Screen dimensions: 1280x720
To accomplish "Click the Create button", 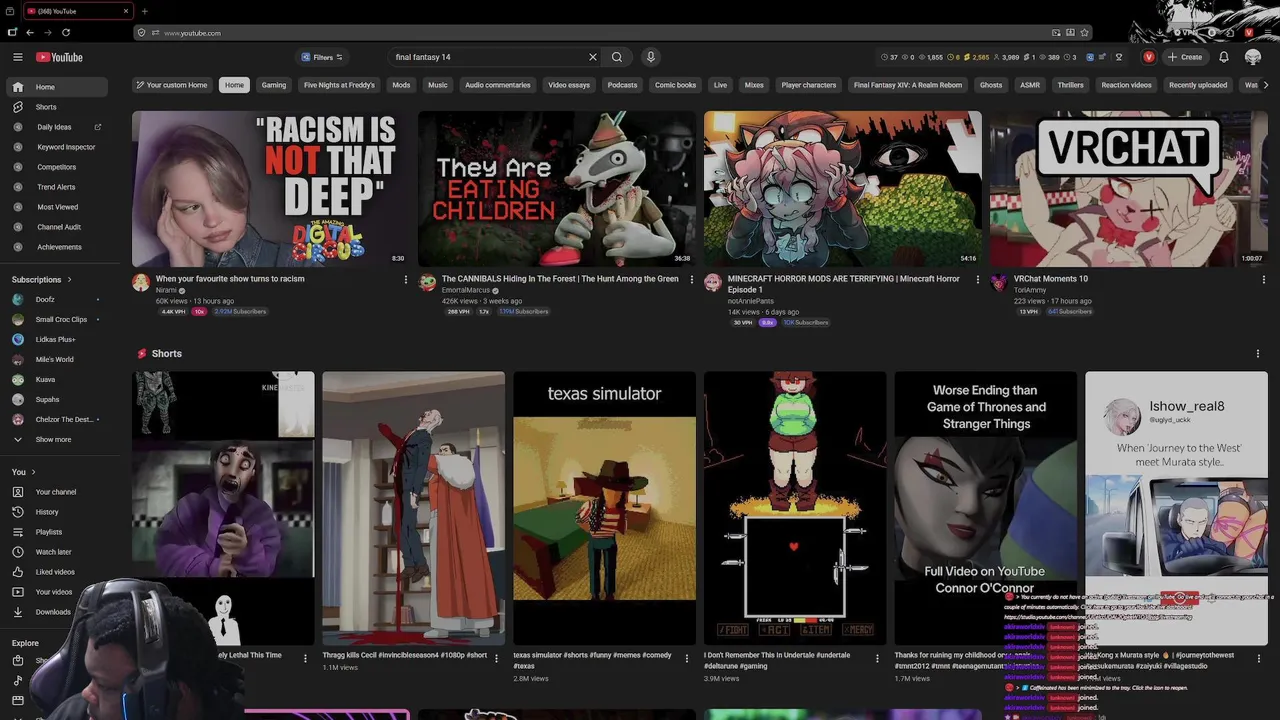I will coord(1185,57).
